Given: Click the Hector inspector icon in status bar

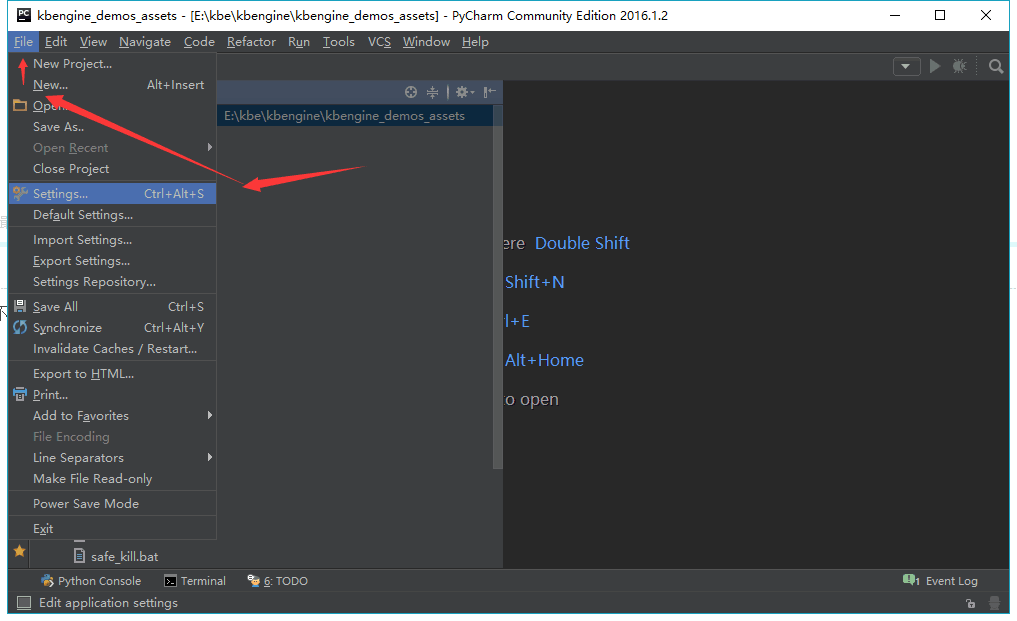Looking at the screenshot, I should pyautogui.click(x=994, y=603).
